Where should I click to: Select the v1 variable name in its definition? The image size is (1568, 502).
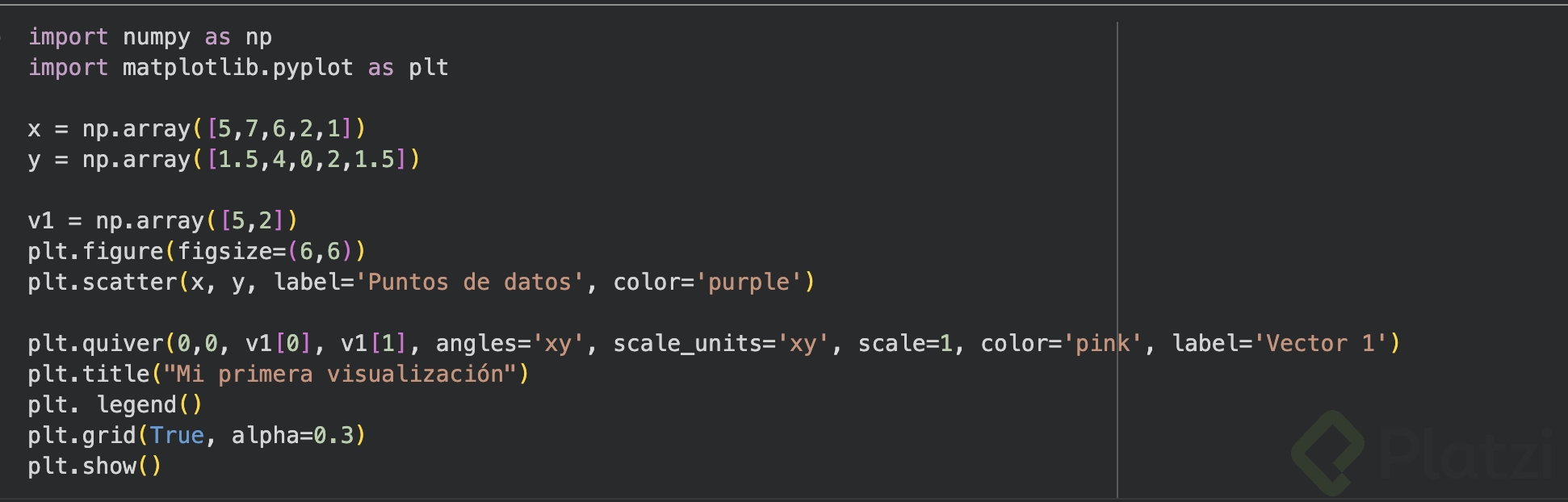pos(40,221)
